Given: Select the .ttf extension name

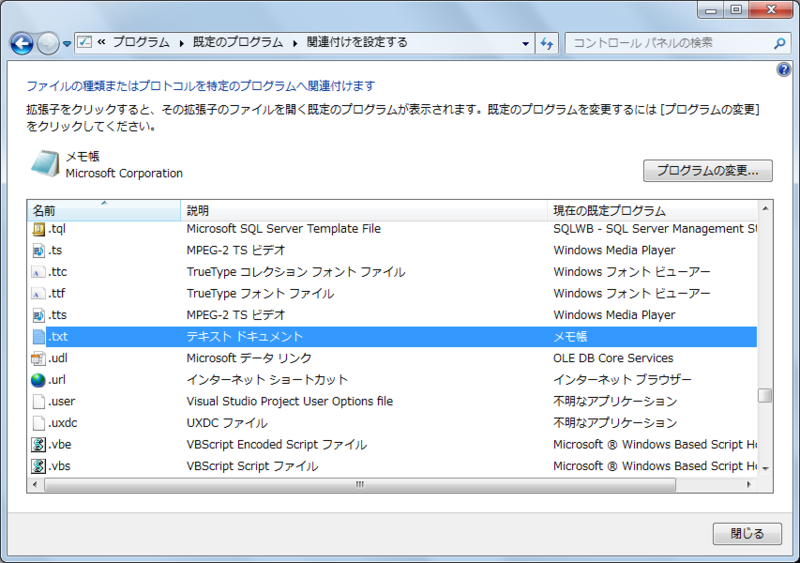Looking at the screenshot, I should tap(57, 294).
